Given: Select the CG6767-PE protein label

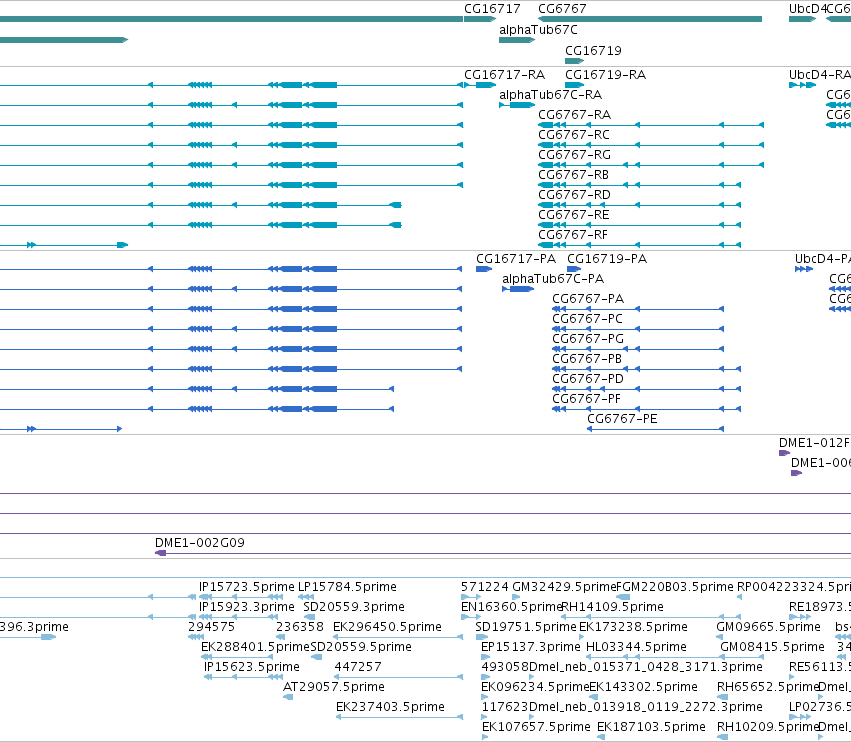Looking at the screenshot, I should click(x=622, y=419).
